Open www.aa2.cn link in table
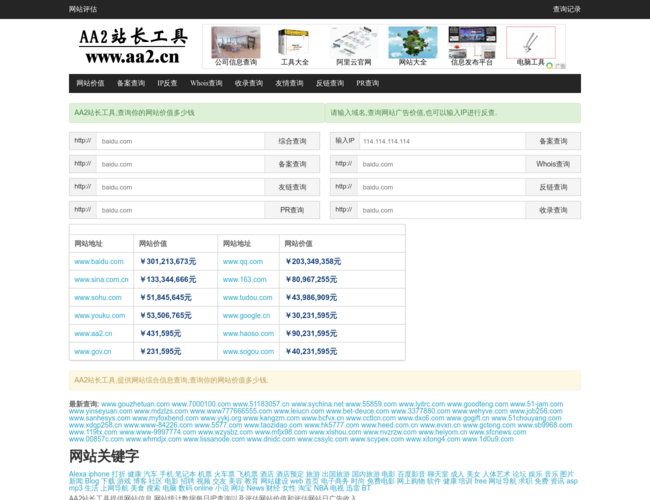Screen dimensions: 650x500 click(93, 334)
